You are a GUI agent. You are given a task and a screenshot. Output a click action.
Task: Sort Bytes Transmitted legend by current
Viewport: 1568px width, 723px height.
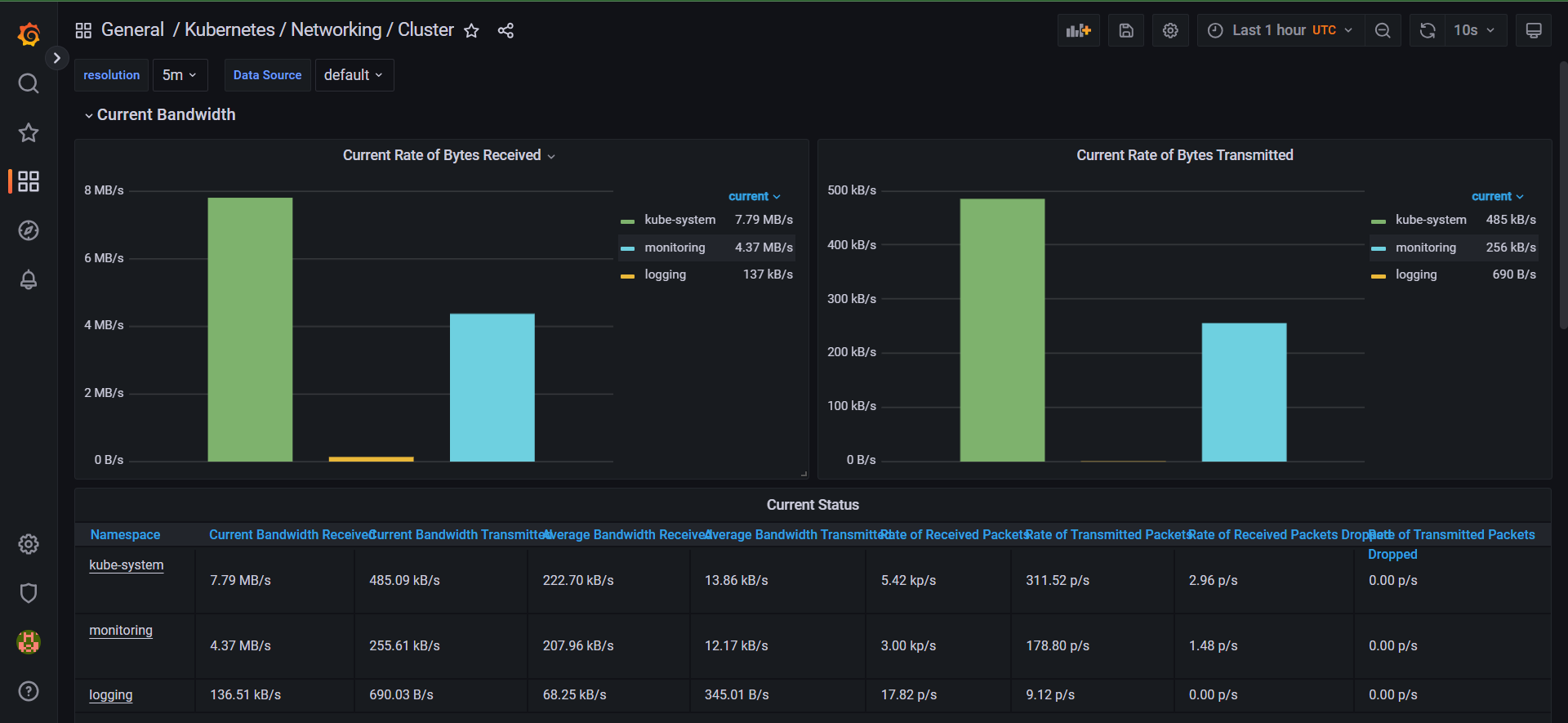tap(1497, 196)
